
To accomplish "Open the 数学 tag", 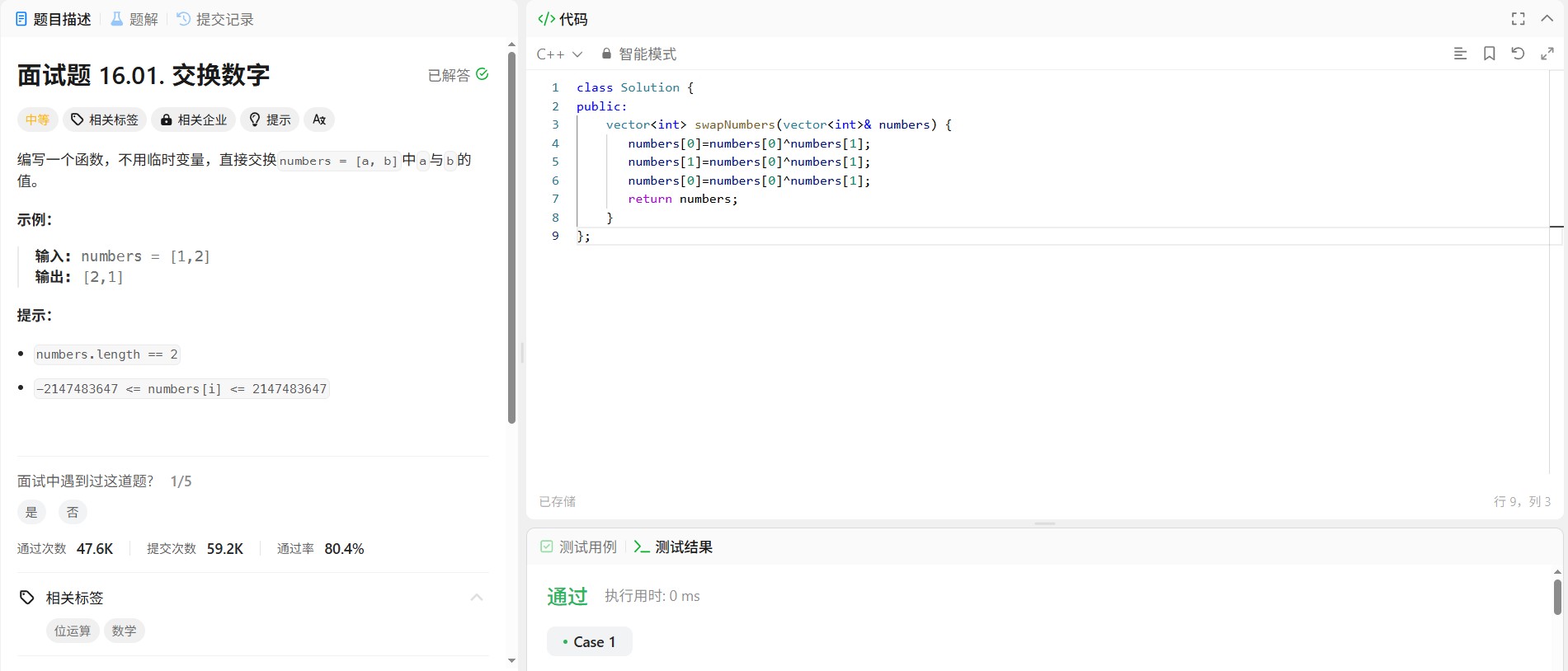I will [x=125, y=631].
